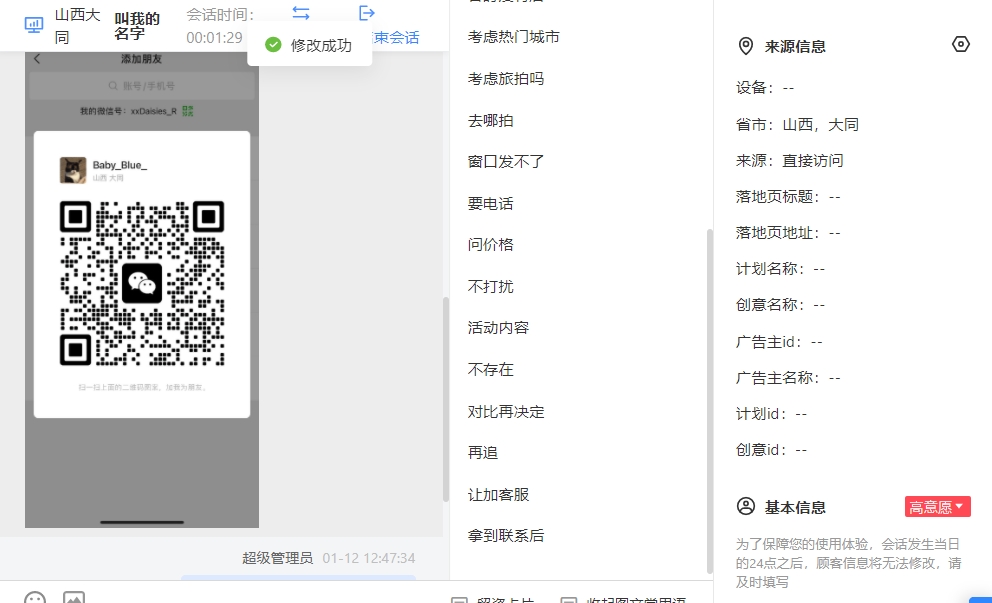Click the 省市：山西，大同 row
The image size is (992, 603).
coord(797,124)
